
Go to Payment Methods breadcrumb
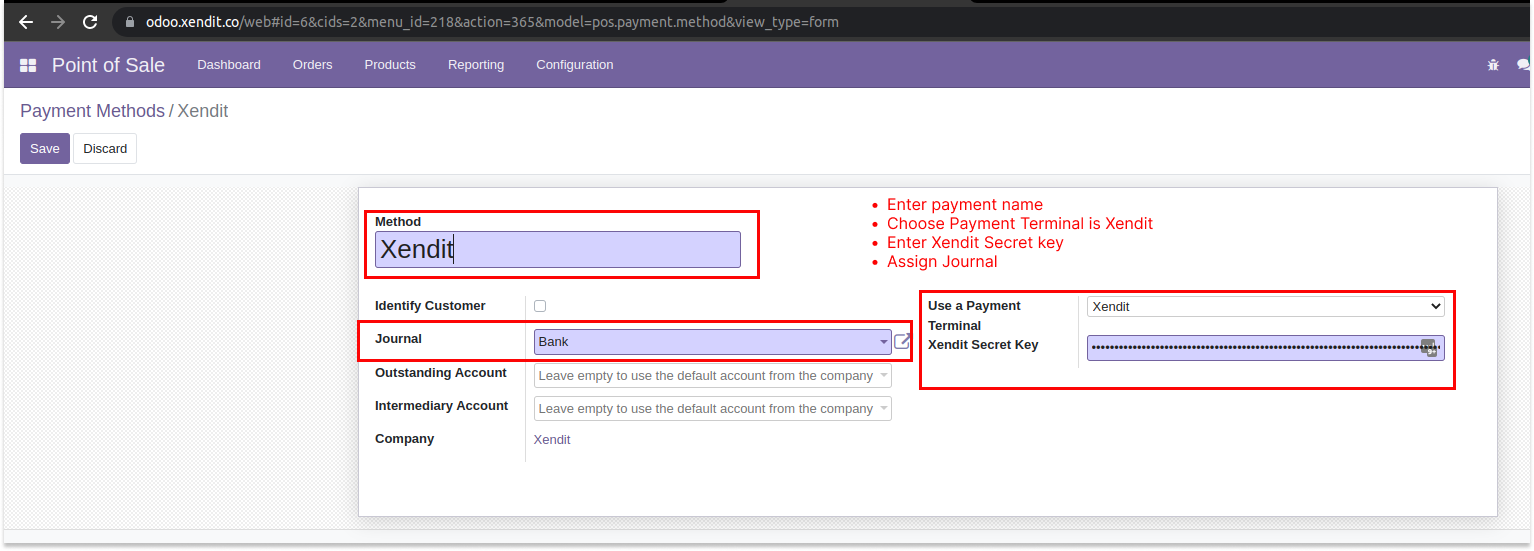coord(92,111)
